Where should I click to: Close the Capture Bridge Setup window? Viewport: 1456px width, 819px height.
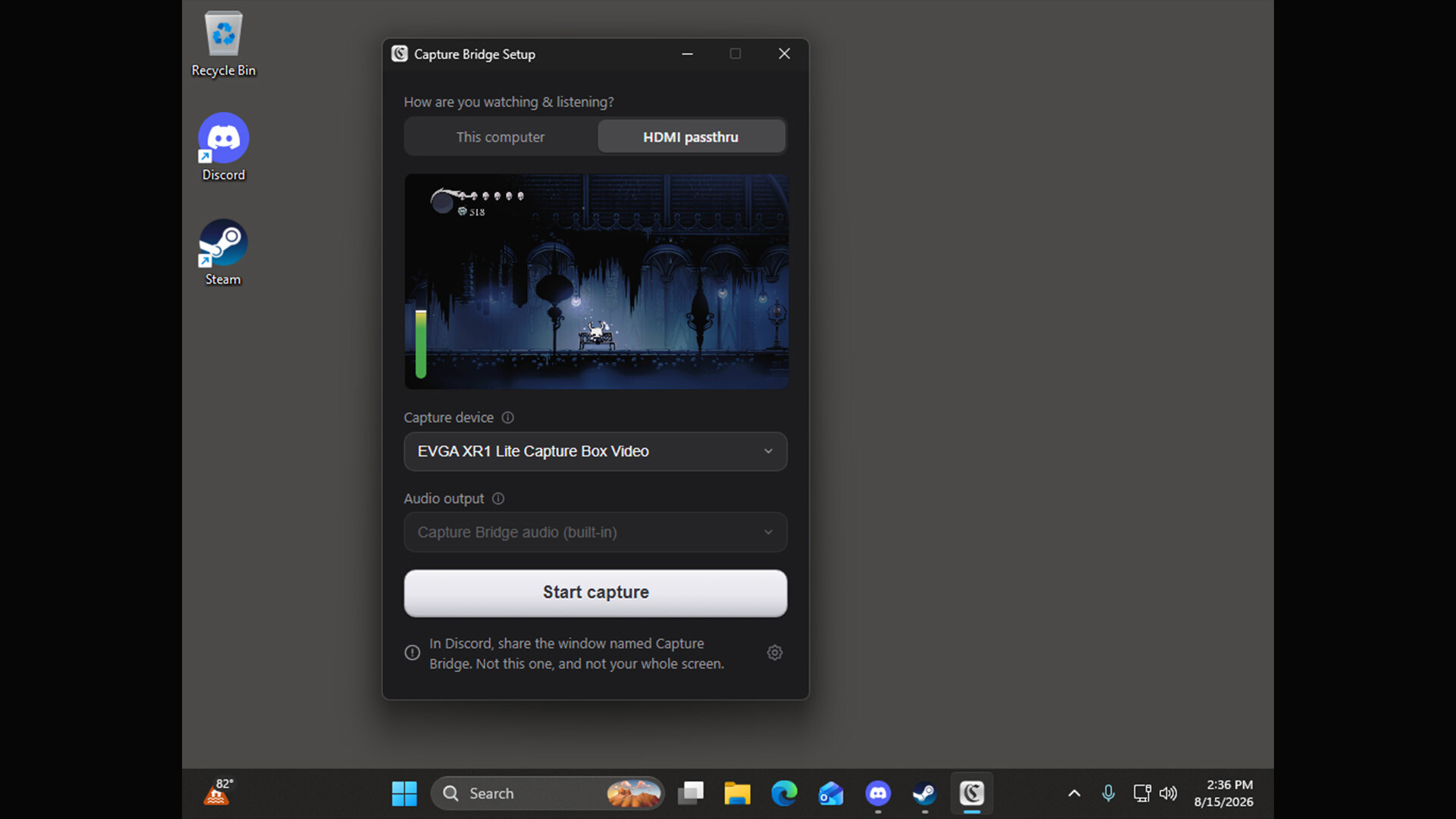(x=784, y=54)
